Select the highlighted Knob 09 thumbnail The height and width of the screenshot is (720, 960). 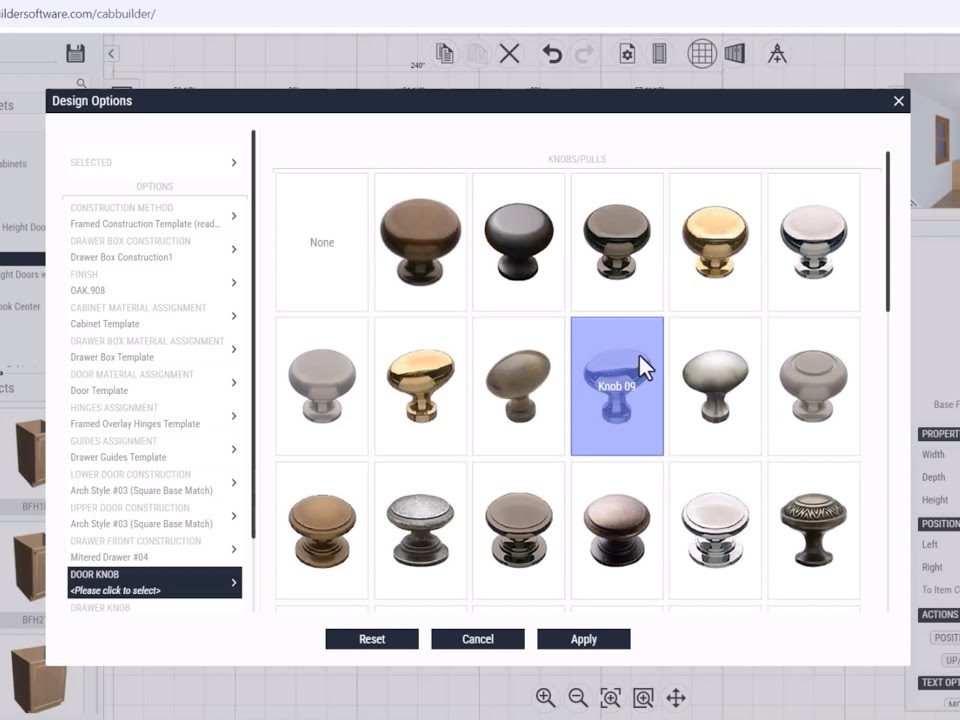tap(617, 386)
